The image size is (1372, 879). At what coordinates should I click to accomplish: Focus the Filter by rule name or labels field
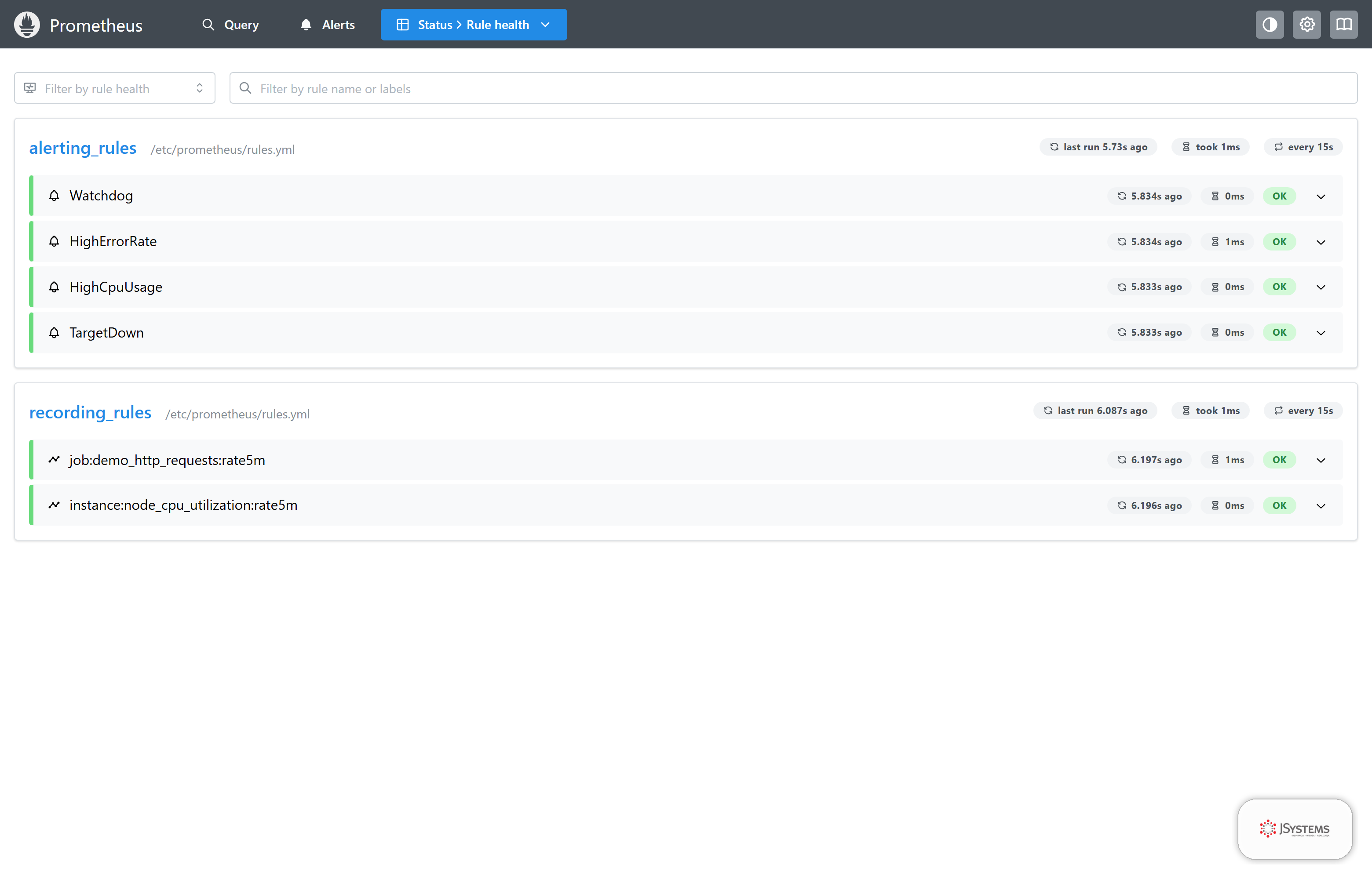tap(793, 88)
